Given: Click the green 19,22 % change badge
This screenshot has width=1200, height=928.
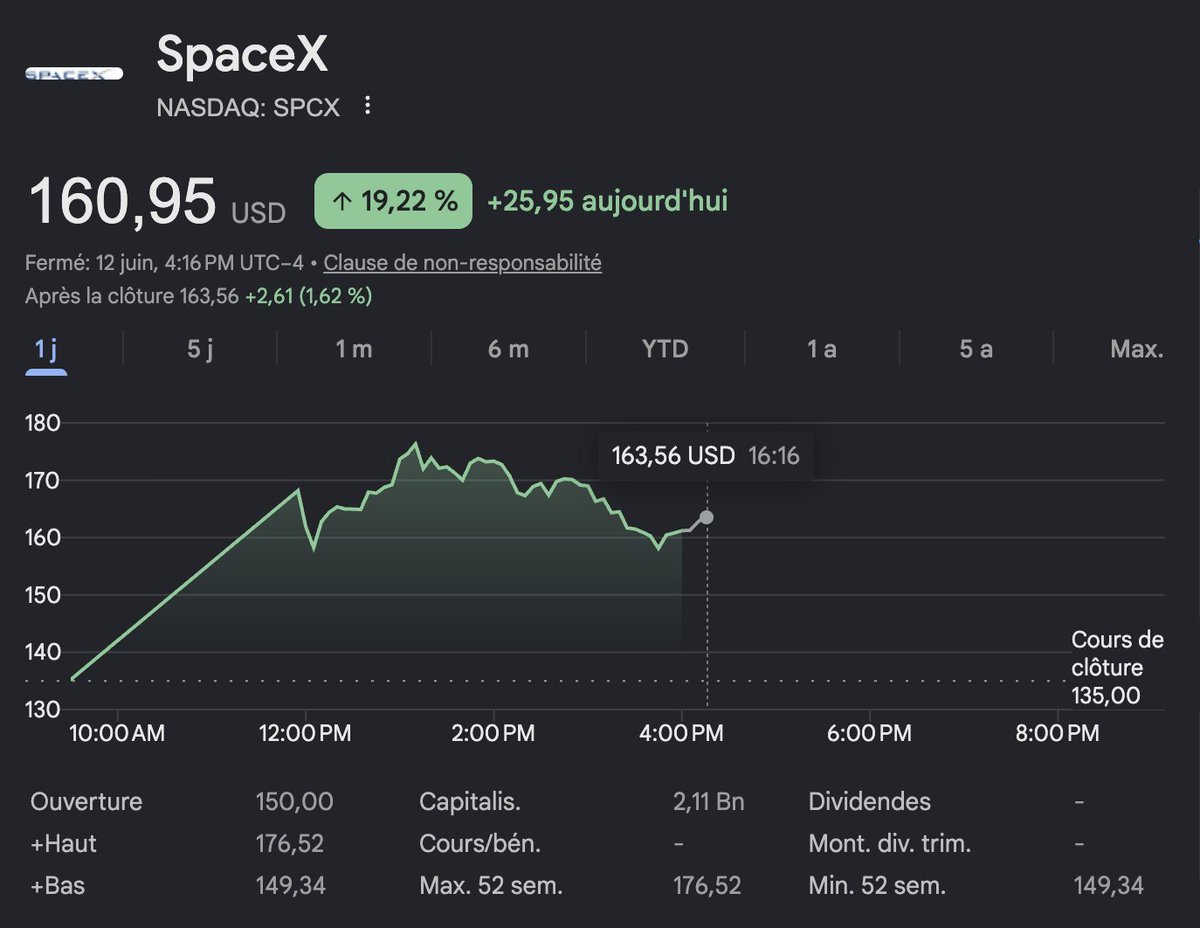Looking at the screenshot, I should (x=393, y=201).
